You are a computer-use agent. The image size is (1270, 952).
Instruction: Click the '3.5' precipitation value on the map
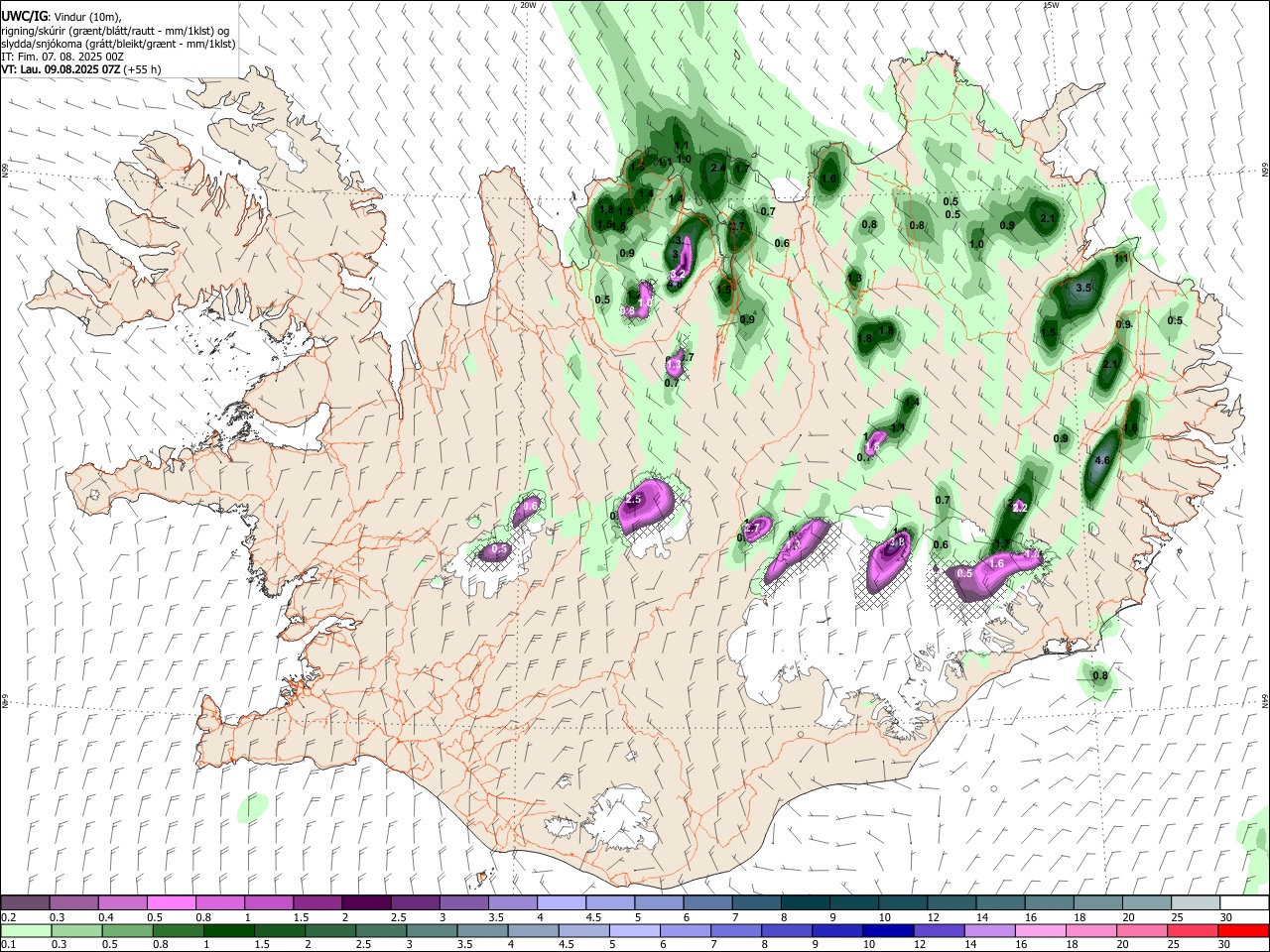pyautogui.click(x=1083, y=288)
